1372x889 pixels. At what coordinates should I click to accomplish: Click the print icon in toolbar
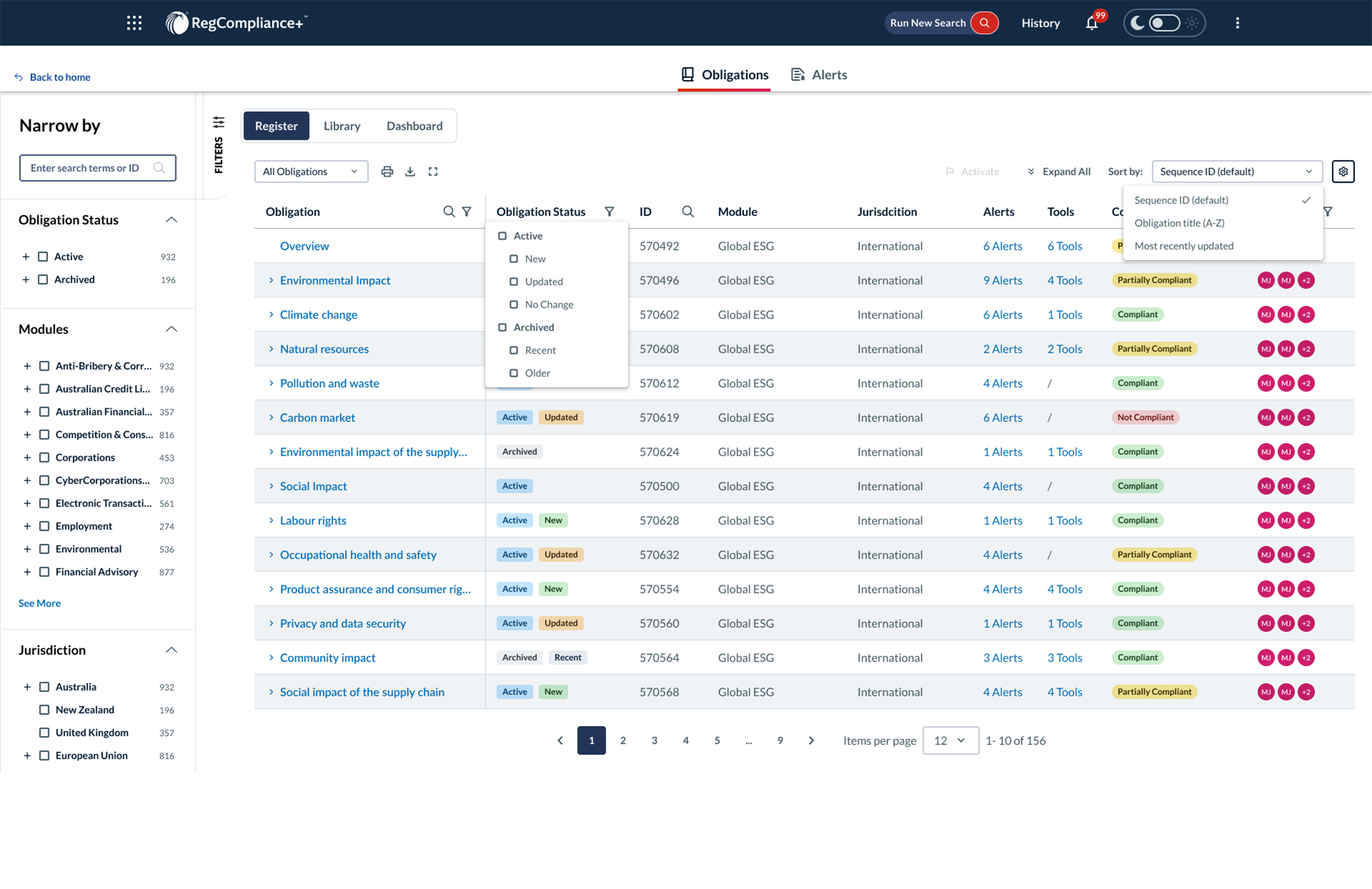click(x=387, y=172)
